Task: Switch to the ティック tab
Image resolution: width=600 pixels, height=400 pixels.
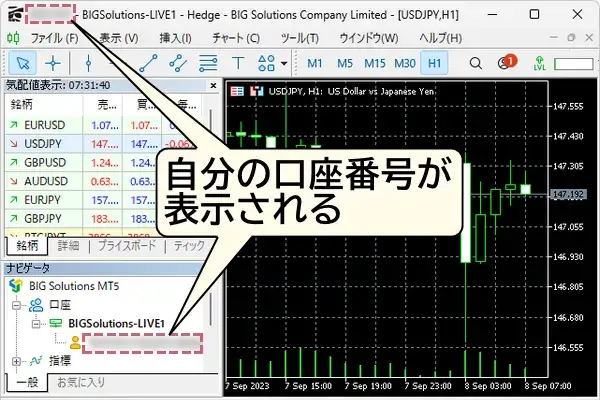Action: [189, 245]
